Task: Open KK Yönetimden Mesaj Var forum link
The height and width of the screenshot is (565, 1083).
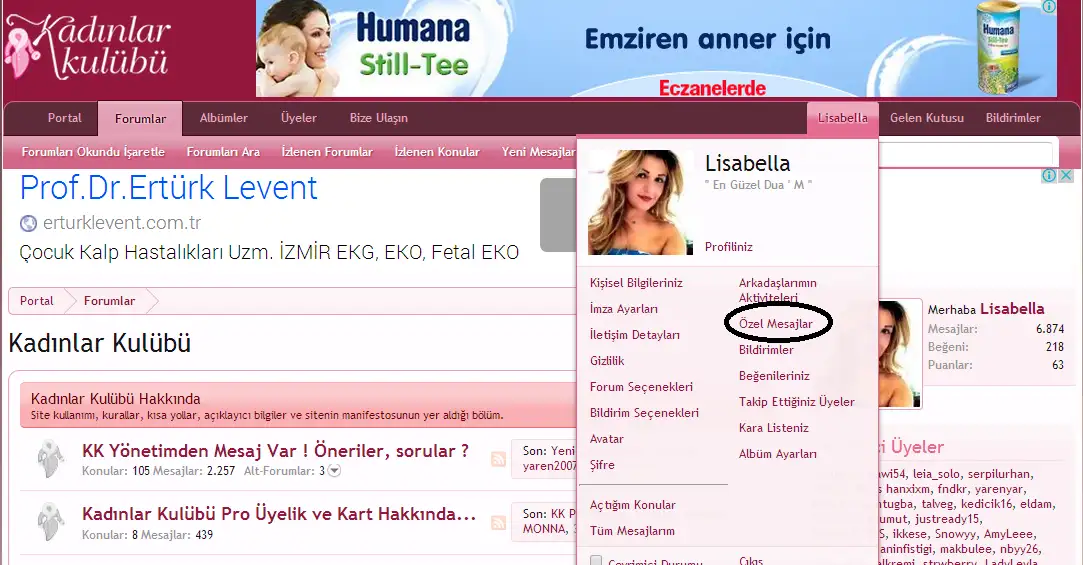Action: coord(275,451)
